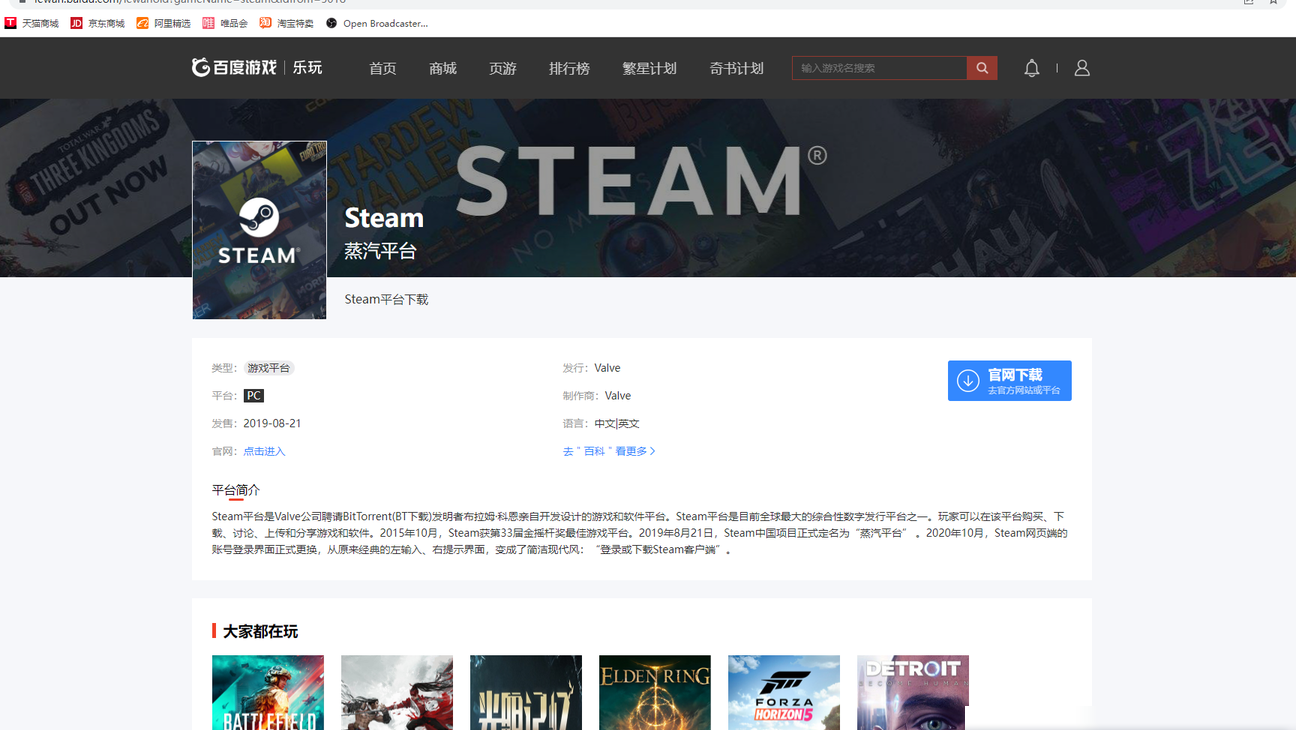Open the 天猫商城 bookmark
The image size is (1296, 730).
(x=32, y=23)
